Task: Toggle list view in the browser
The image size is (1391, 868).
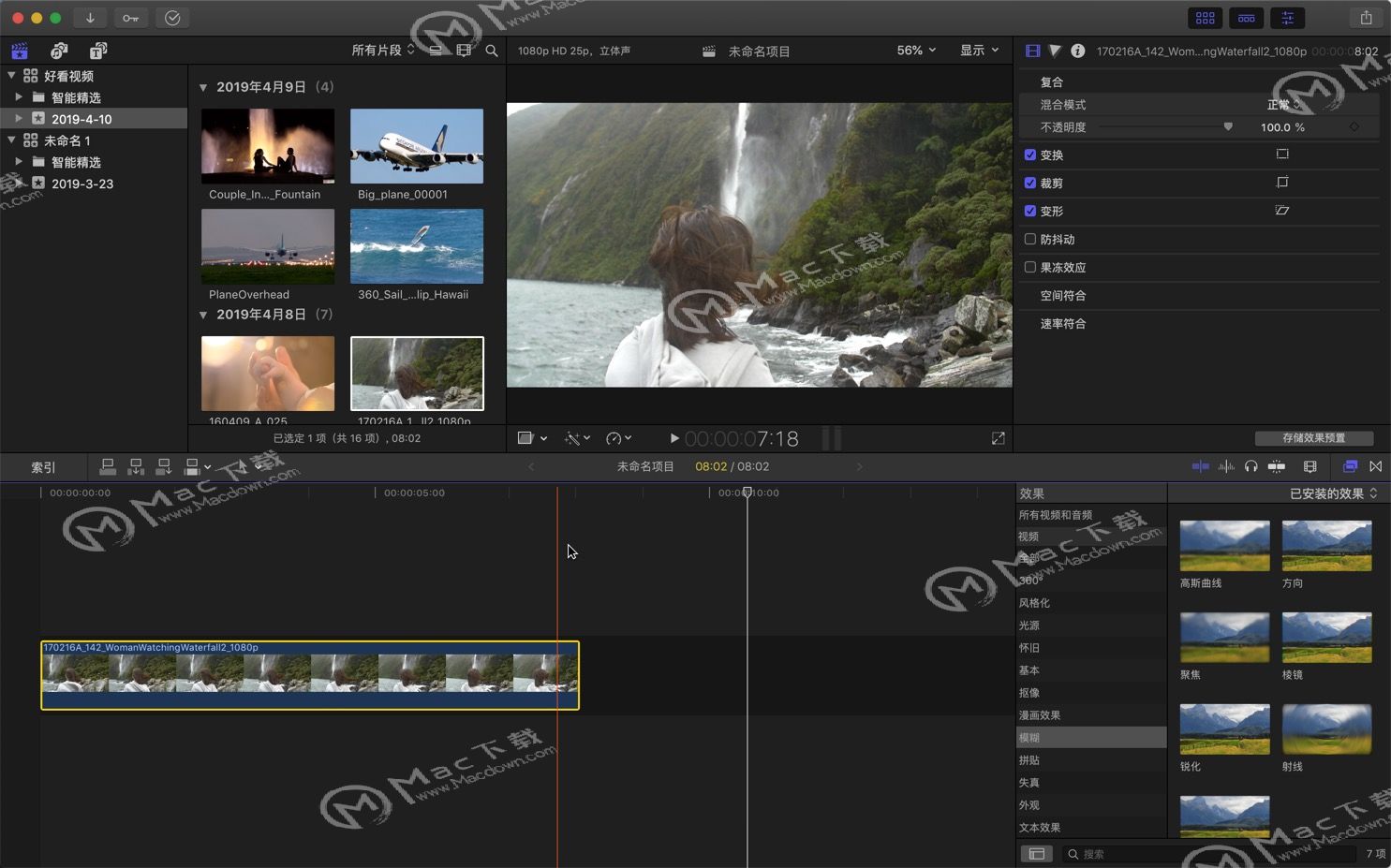Action: [436, 51]
